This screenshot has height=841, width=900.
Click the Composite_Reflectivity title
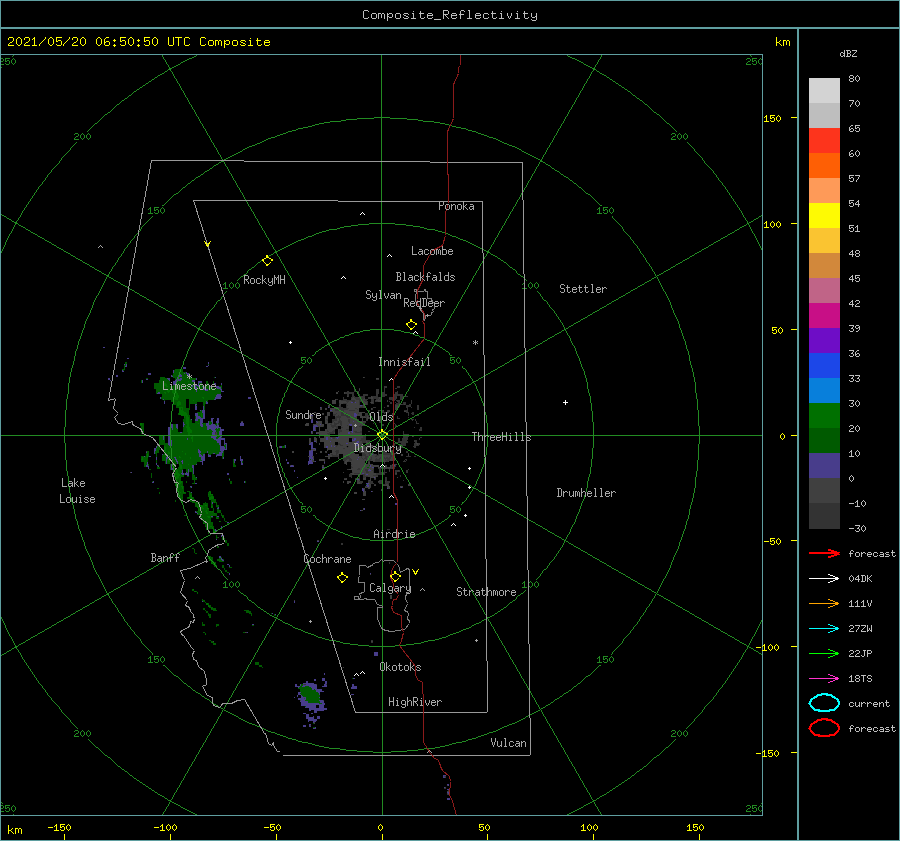point(449,15)
